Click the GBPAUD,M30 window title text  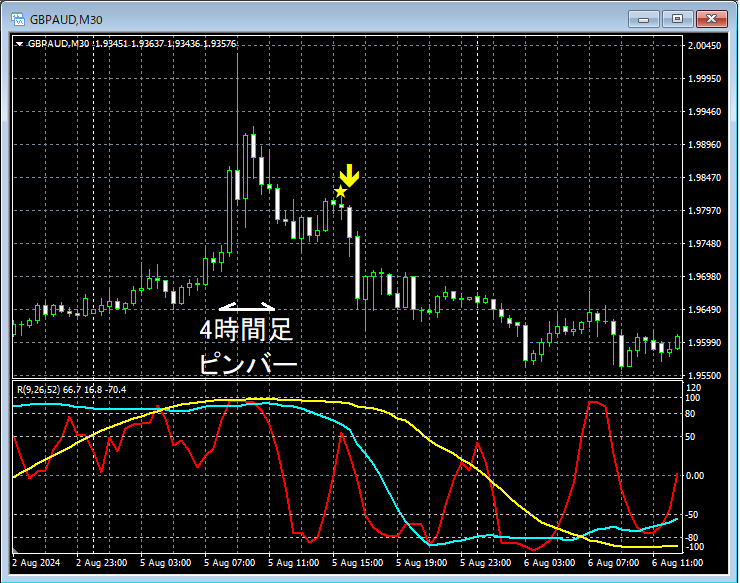(x=66, y=20)
